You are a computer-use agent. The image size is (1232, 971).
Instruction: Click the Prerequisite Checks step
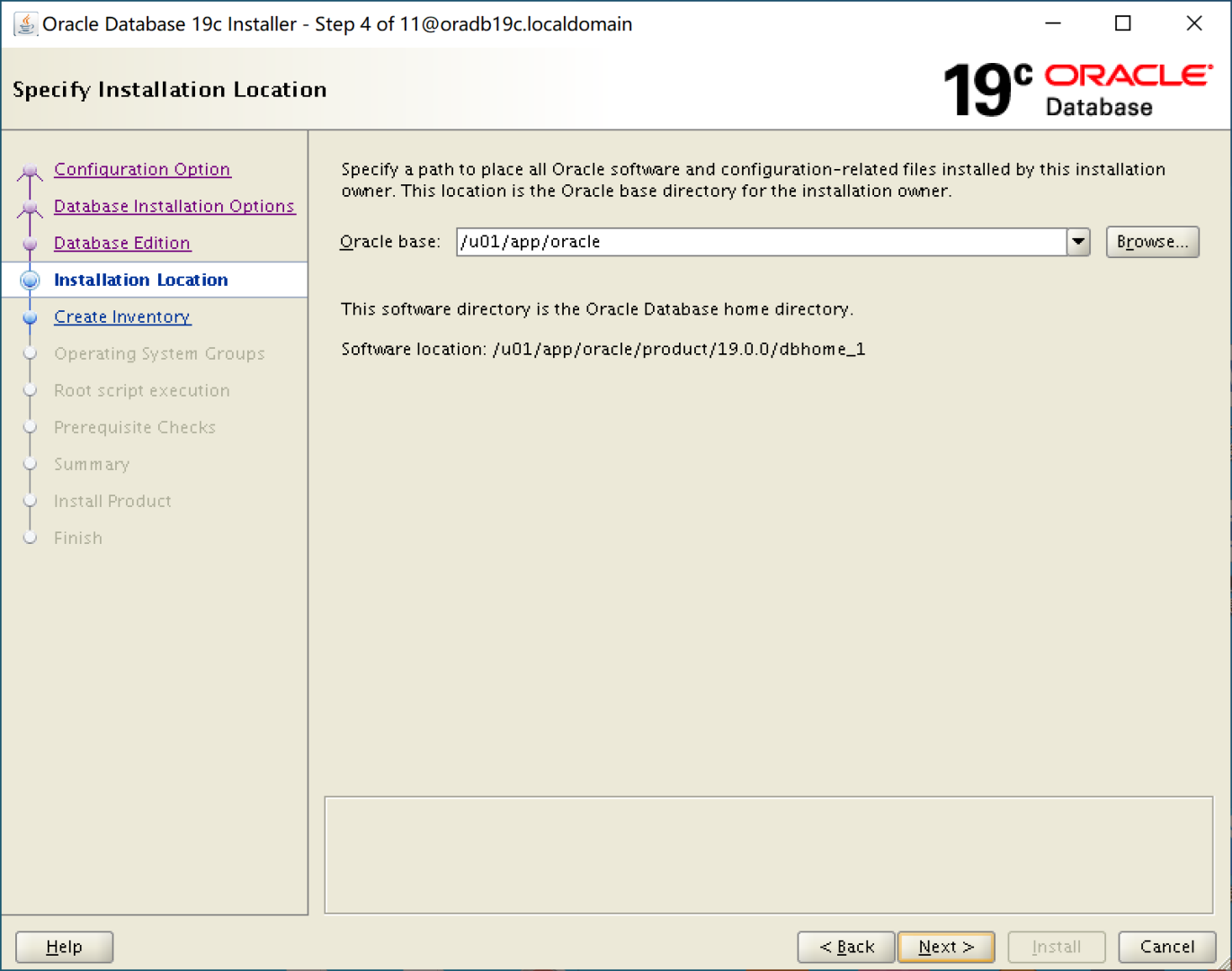(135, 427)
